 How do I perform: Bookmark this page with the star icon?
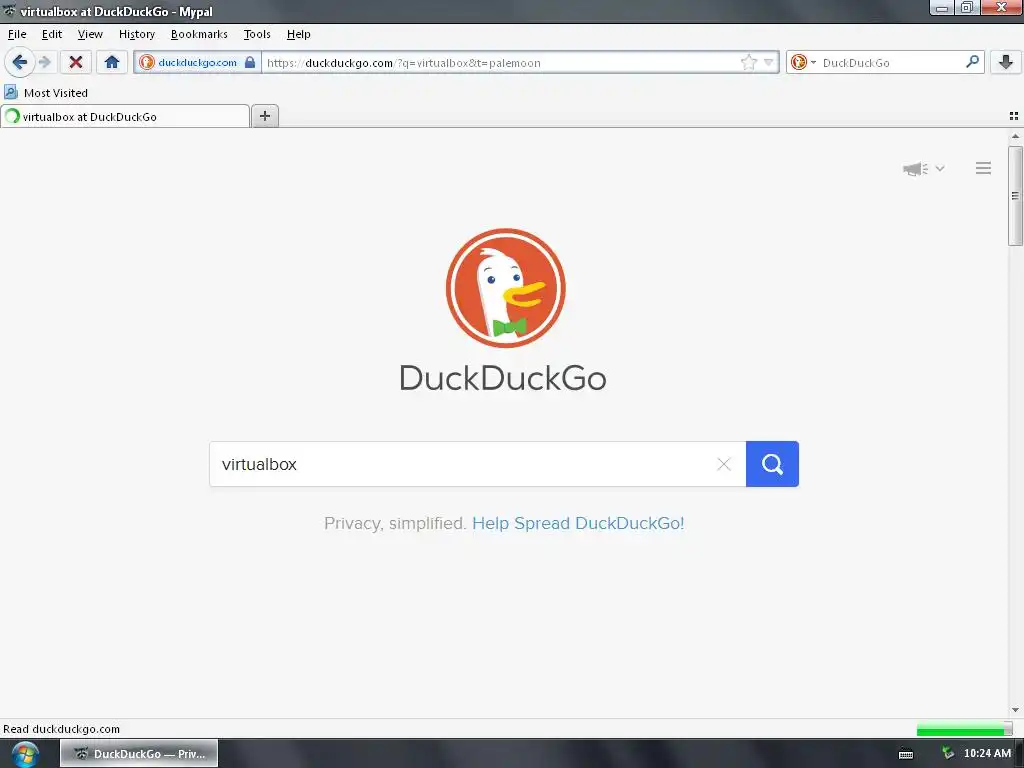tap(748, 63)
